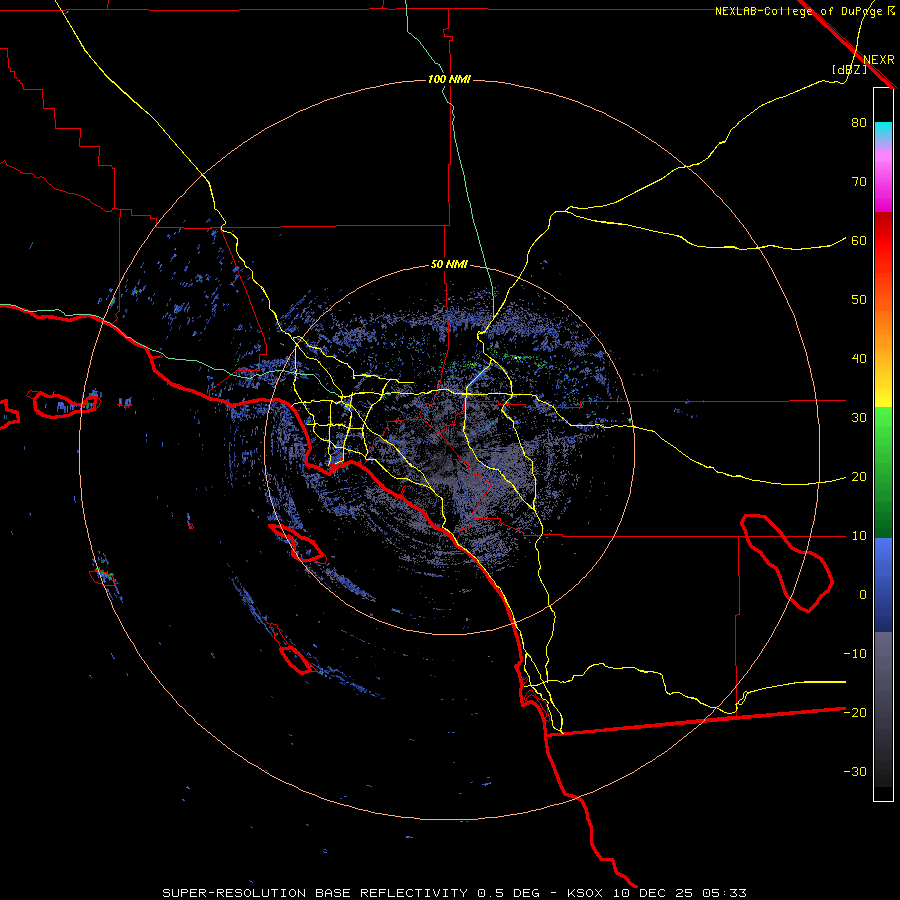900x900 pixels.
Task: Select the -10 value on the dBZ scale
Action: (x=855, y=654)
